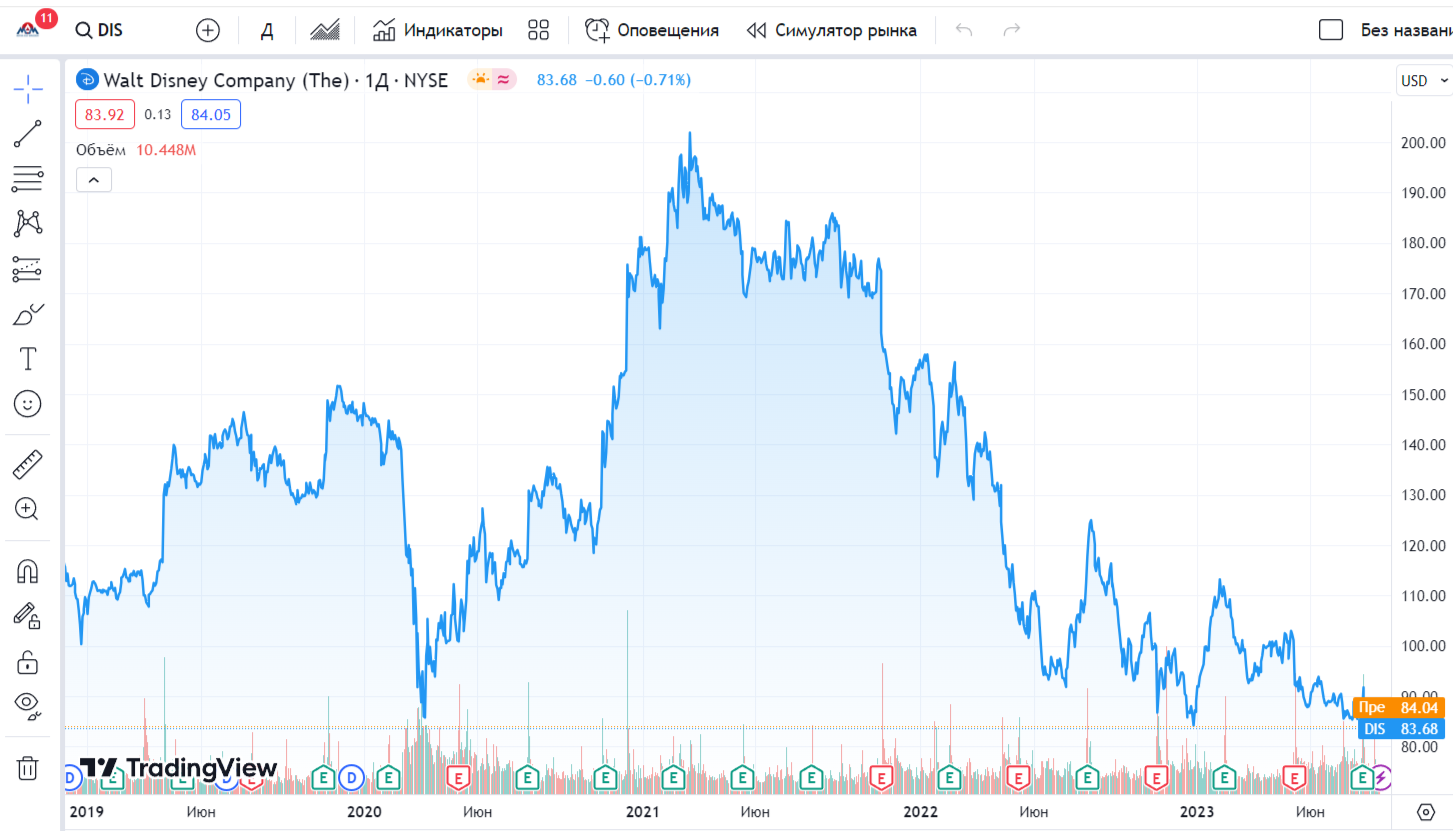Screen dimensions: 1453x831
Task: Click the 2019 date axis label
Action: (x=88, y=811)
